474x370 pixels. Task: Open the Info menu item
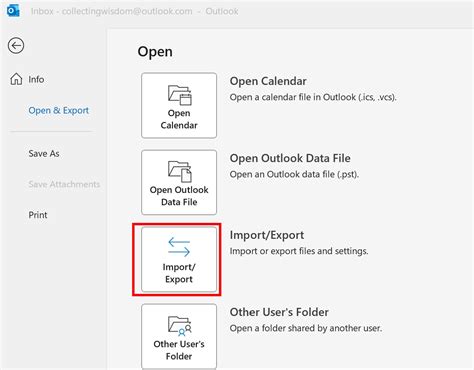pos(36,79)
